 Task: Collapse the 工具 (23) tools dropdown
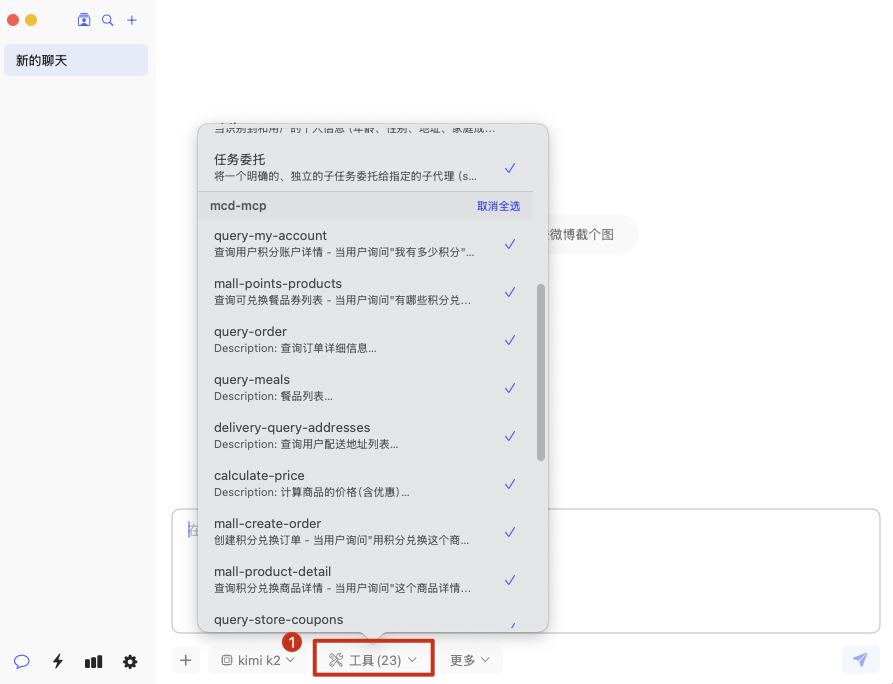coord(374,660)
